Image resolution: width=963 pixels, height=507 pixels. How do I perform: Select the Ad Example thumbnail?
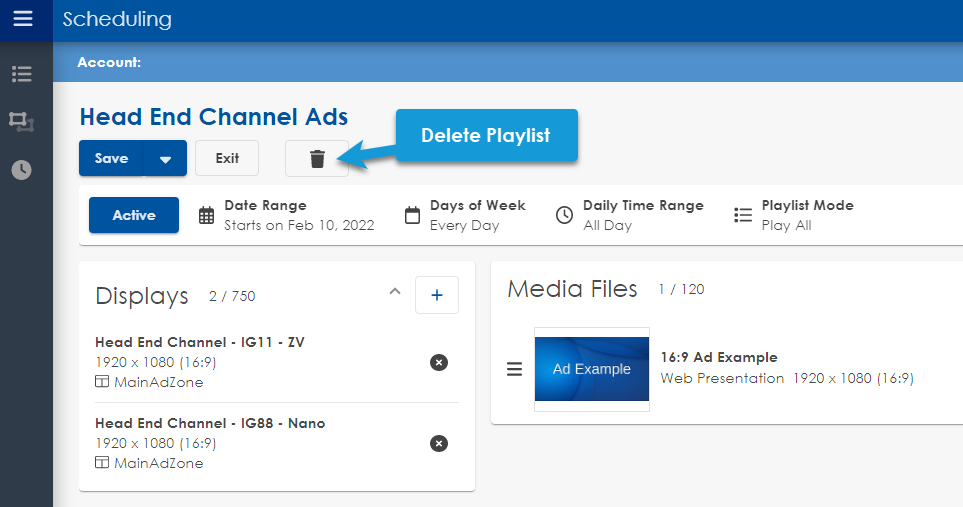(591, 369)
